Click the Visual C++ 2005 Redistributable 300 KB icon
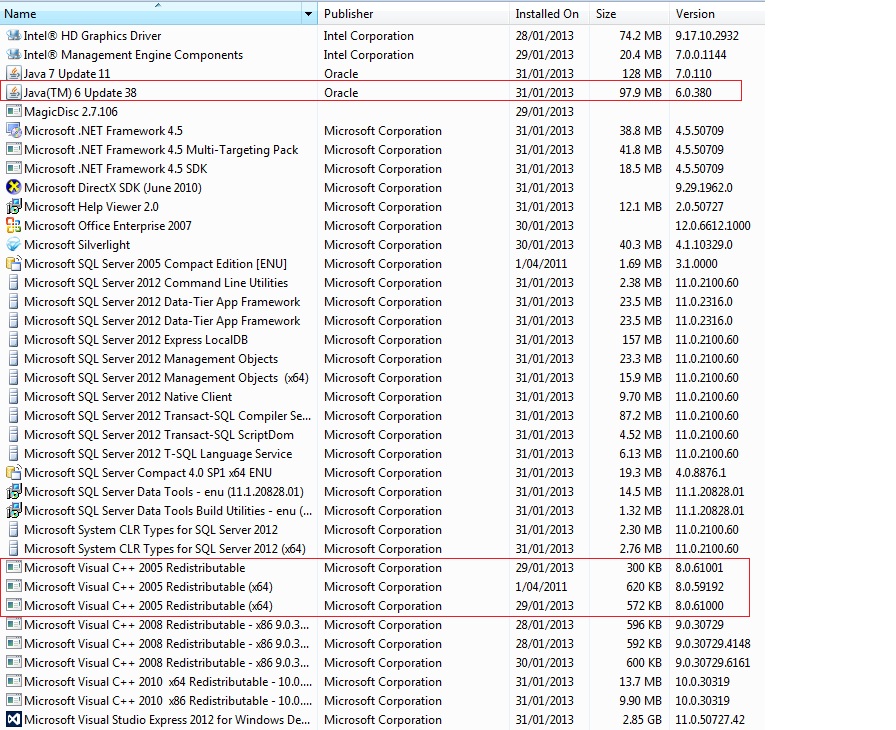896x730 pixels. pos(14,568)
